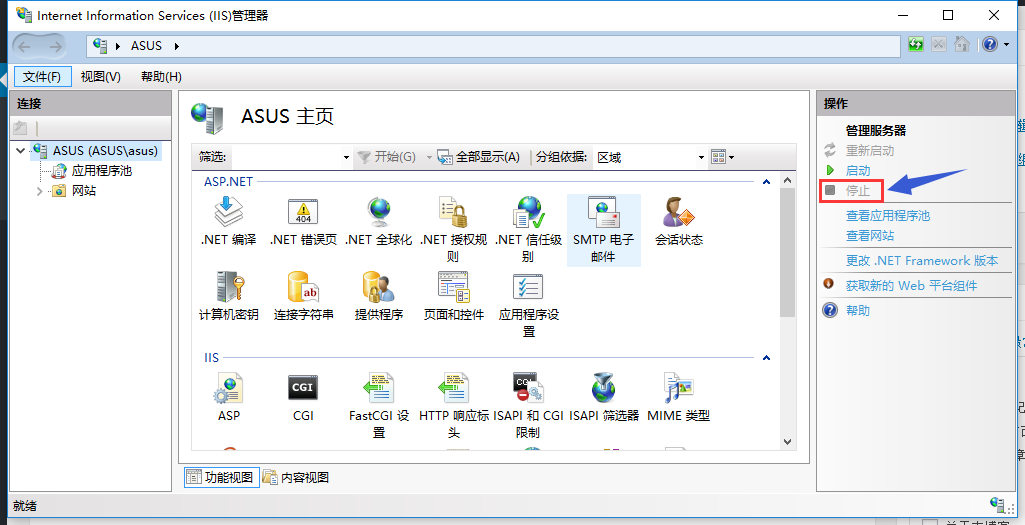
Task: Click the connection toolbar icon under 连接
Action: pos(21,127)
